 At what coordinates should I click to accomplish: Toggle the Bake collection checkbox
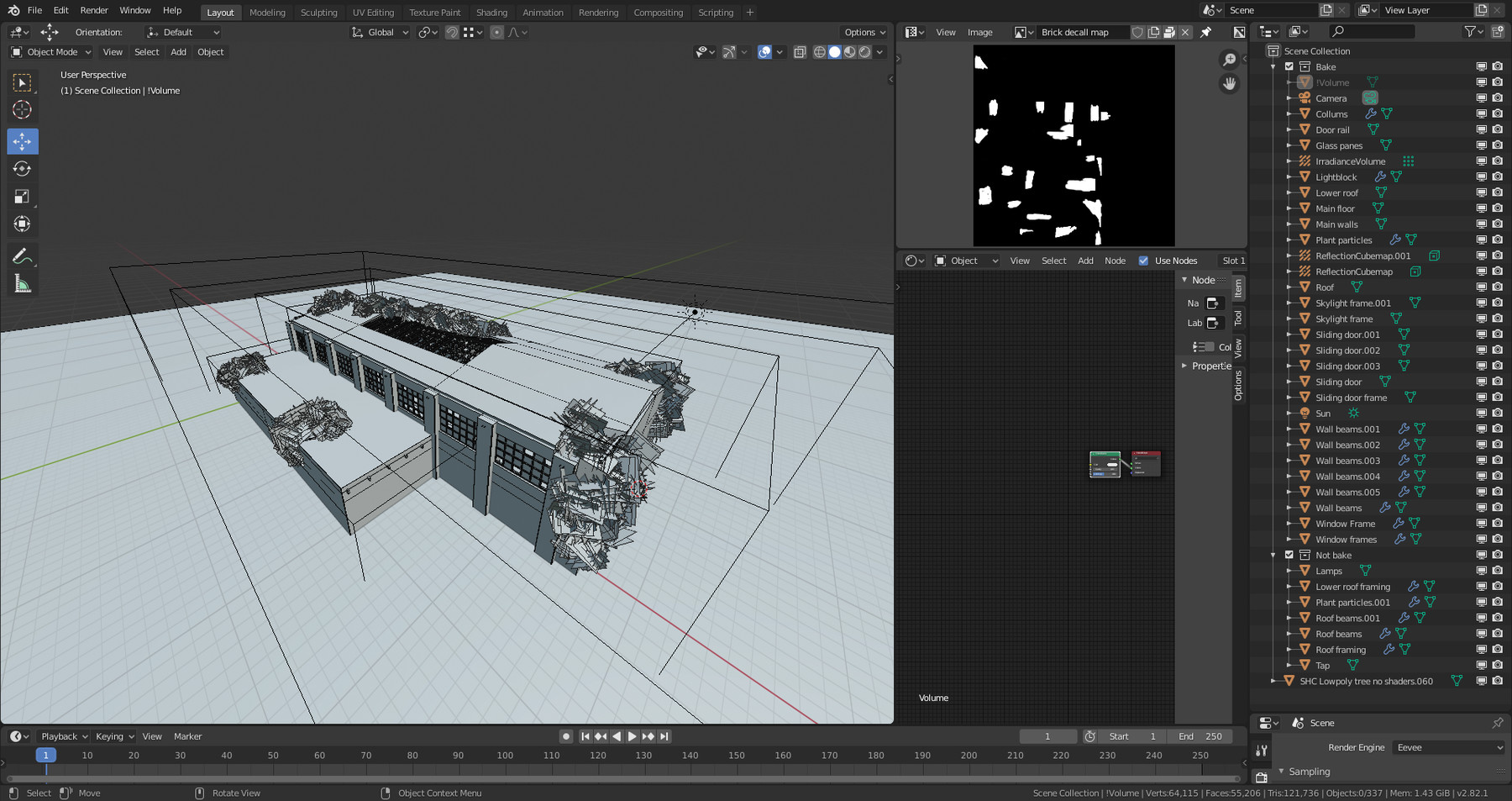pyautogui.click(x=1289, y=66)
